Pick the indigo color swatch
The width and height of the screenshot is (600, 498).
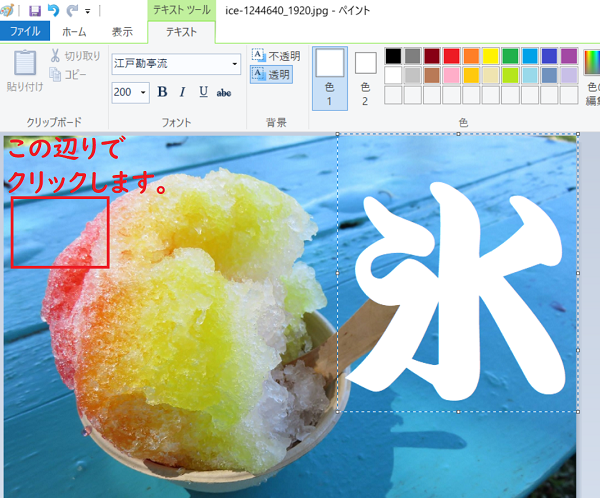(x=549, y=56)
